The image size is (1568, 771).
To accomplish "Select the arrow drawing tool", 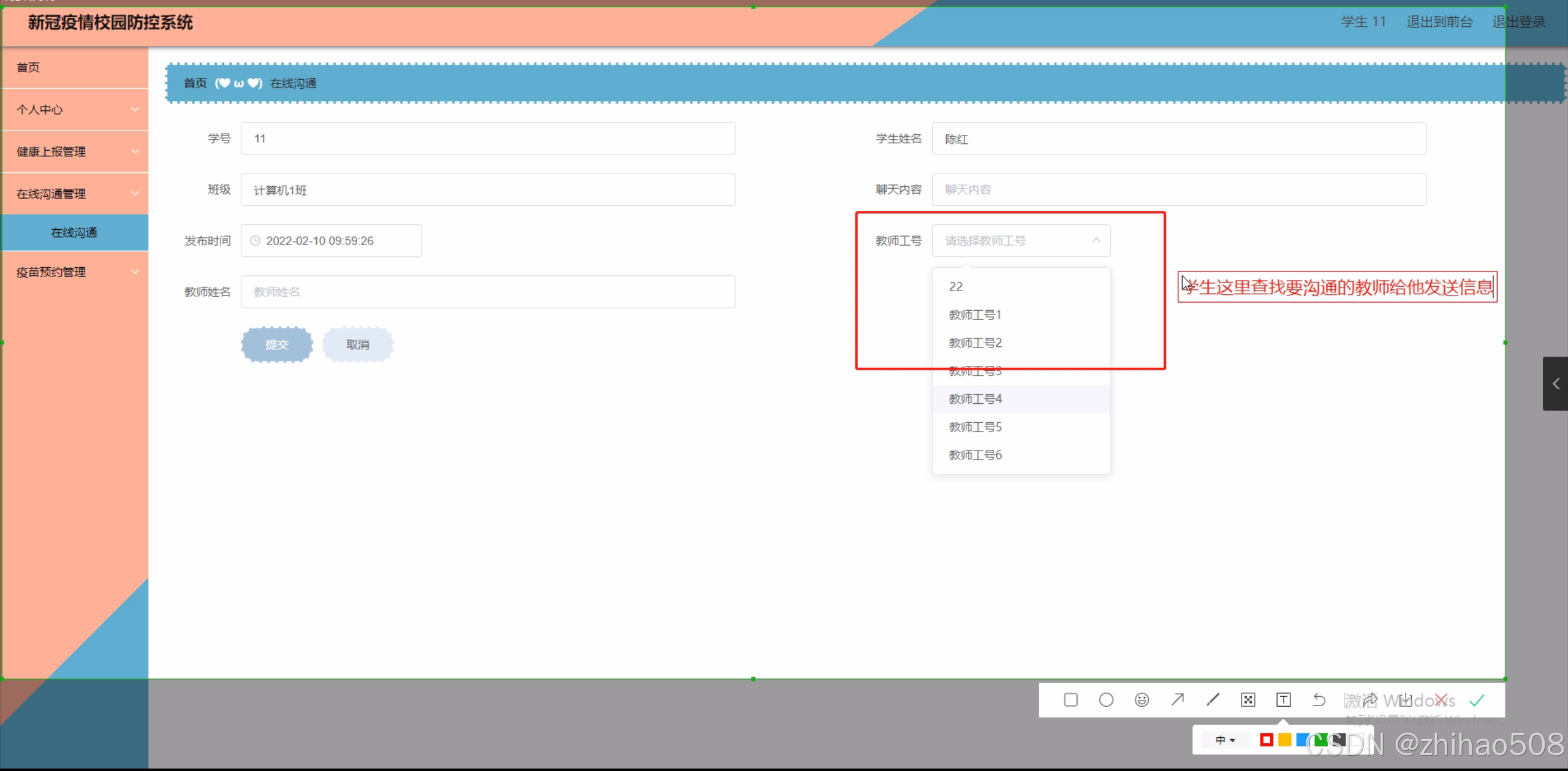I will tap(1177, 700).
